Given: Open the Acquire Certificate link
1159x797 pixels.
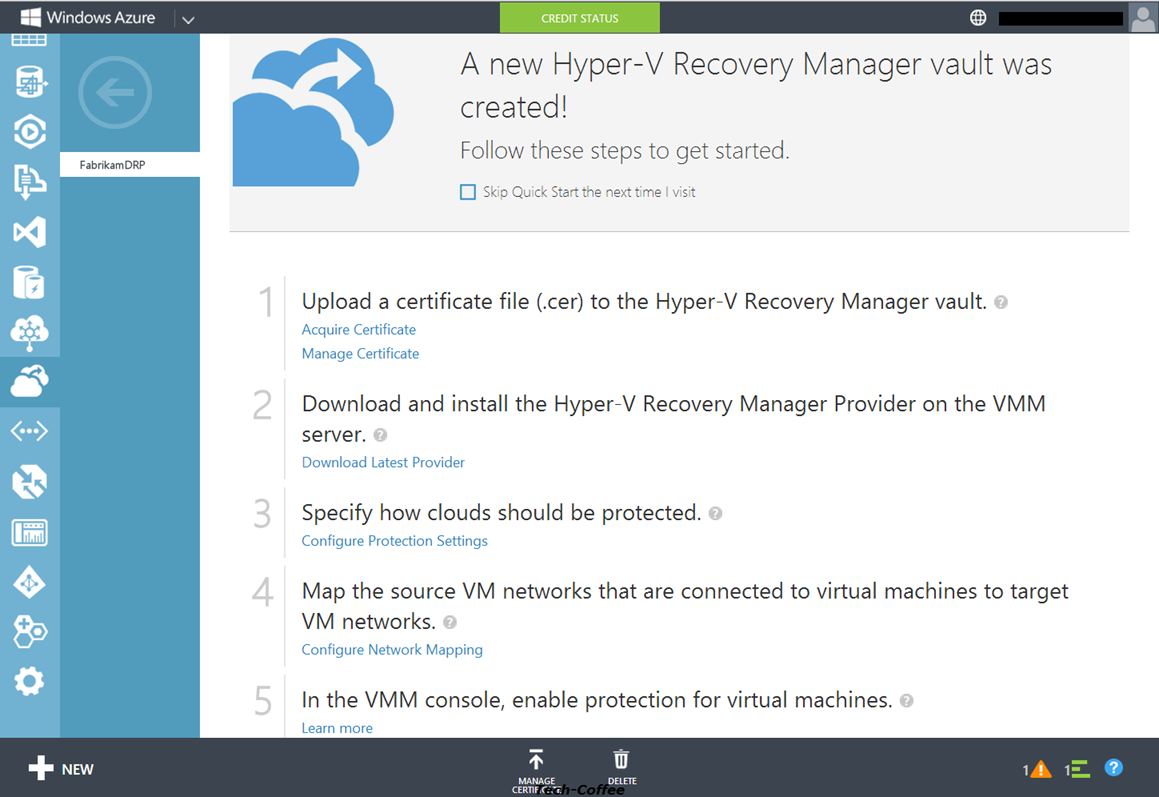Looking at the screenshot, I should (358, 330).
